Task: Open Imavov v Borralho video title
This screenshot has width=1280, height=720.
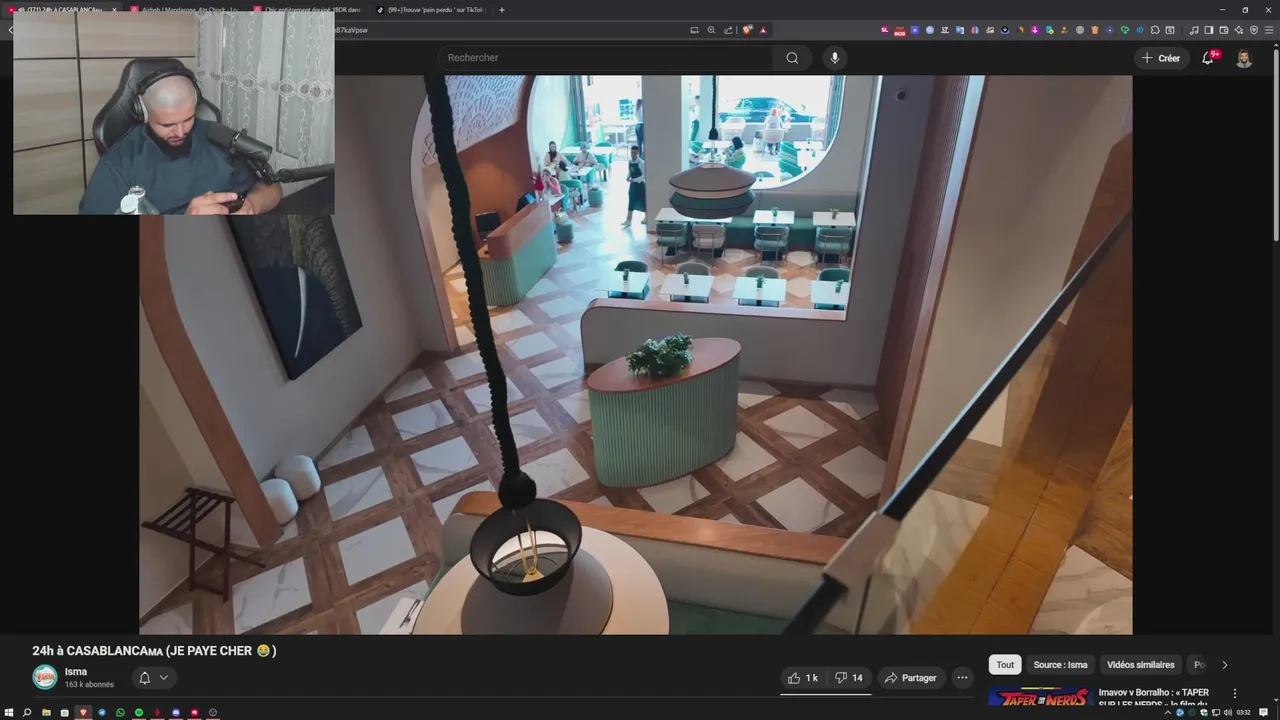Action: tap(1153, 697)
